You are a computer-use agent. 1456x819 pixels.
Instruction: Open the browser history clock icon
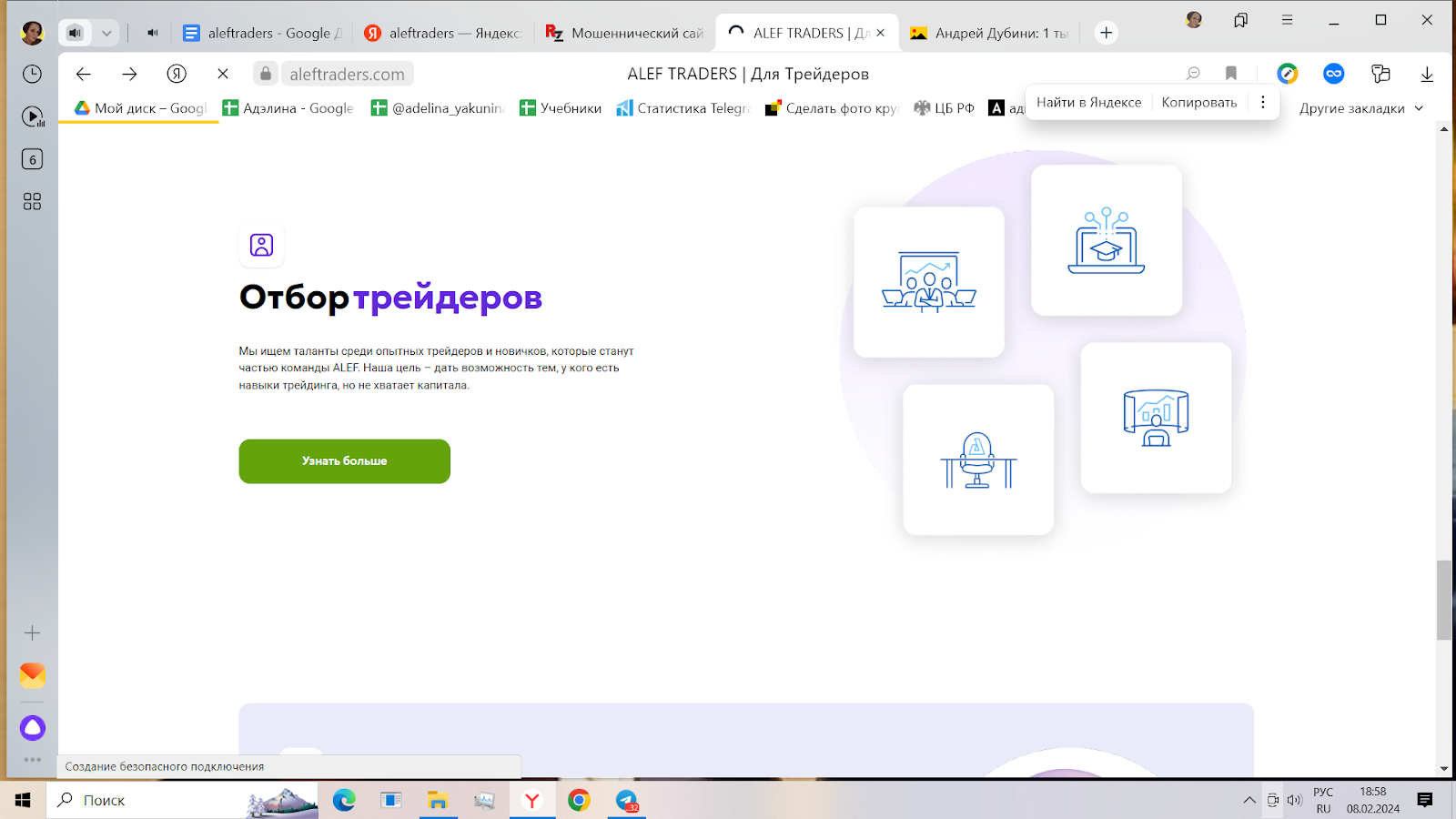32,74
